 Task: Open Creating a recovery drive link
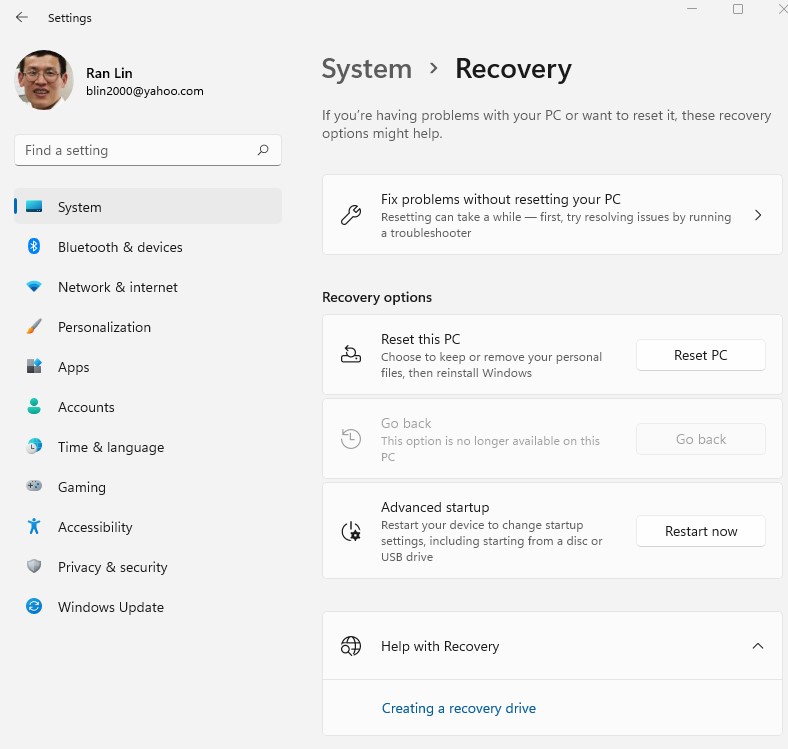(x=458, y=708)
